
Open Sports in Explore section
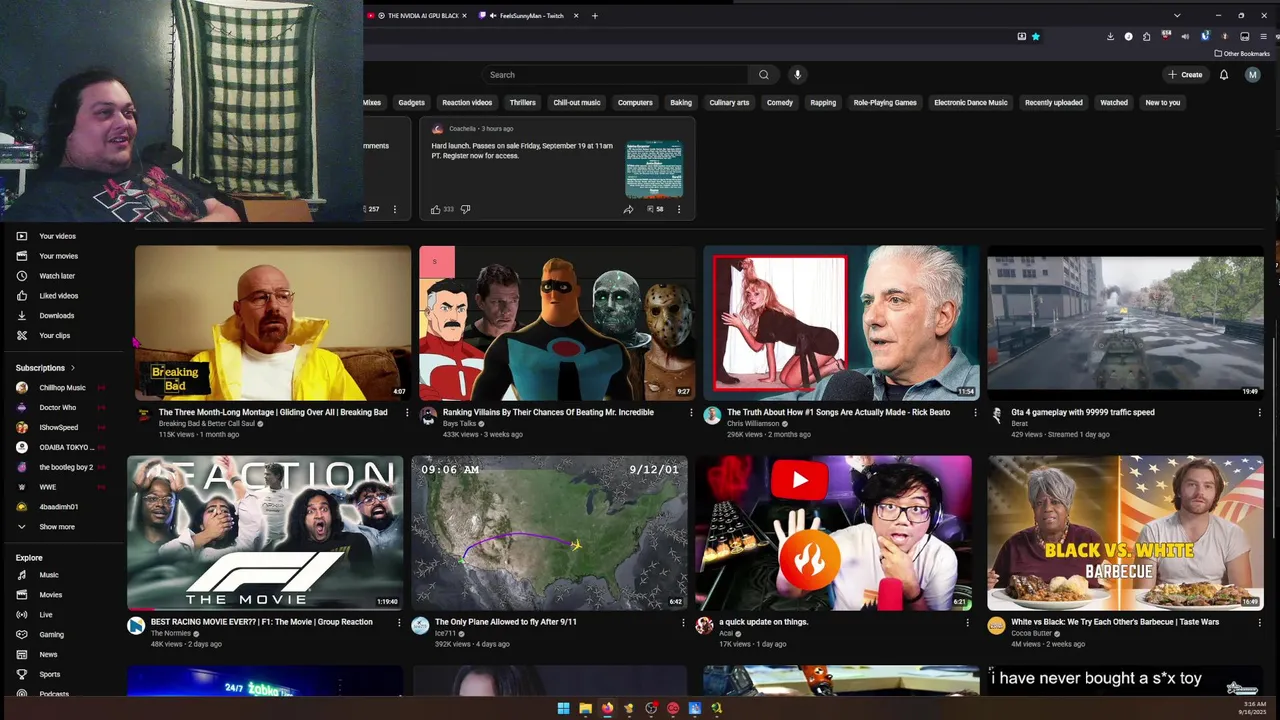(x=48, y=674)
